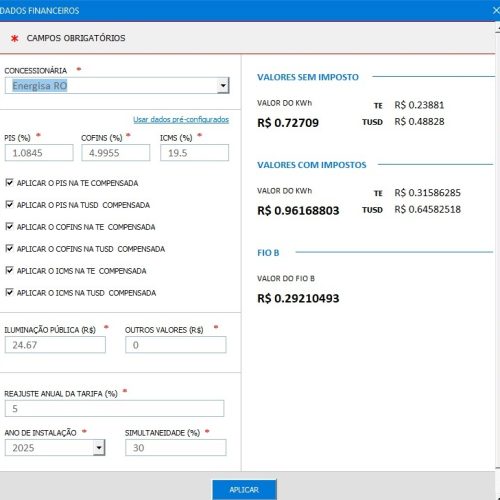Click the Iluminação Pública value field
The height and width of the screenshot is (500, 500).
click(x=55, y=345)
